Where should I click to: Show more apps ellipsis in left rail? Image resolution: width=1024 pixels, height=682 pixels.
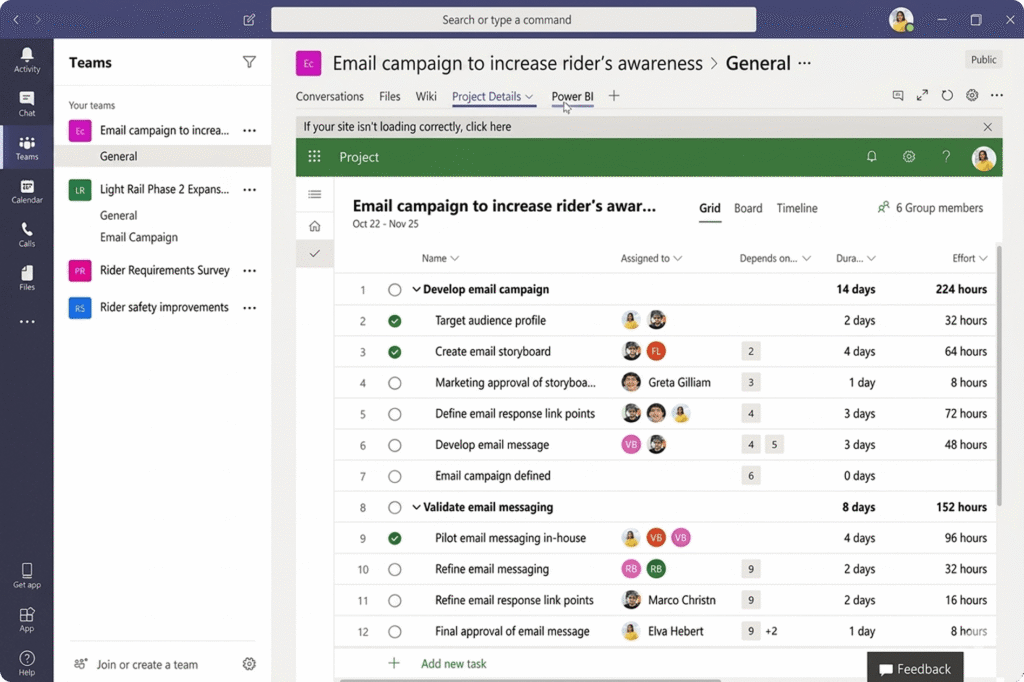[x=27, y=321]
